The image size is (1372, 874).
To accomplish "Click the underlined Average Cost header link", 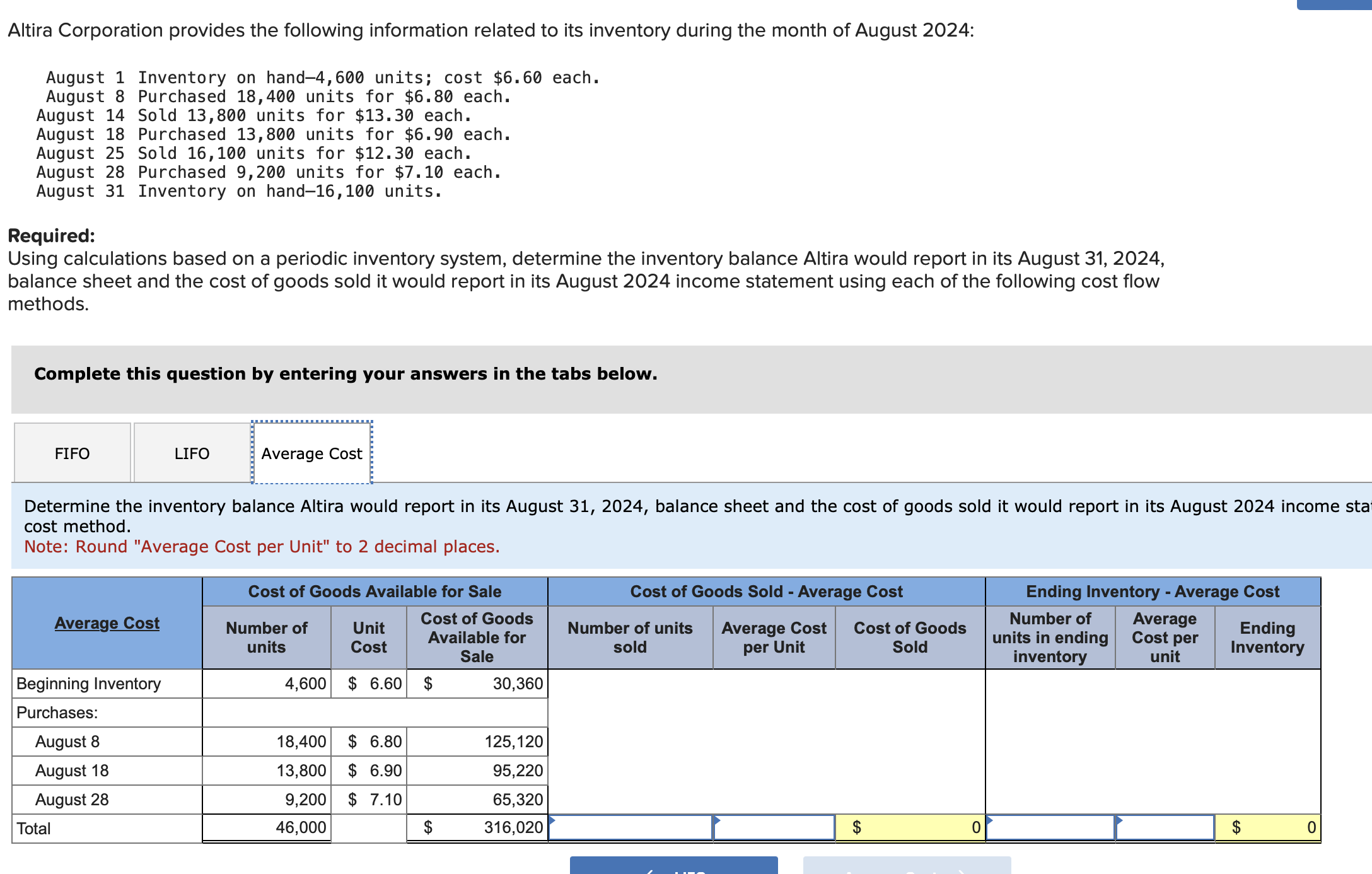I will (x=107, y=623).
